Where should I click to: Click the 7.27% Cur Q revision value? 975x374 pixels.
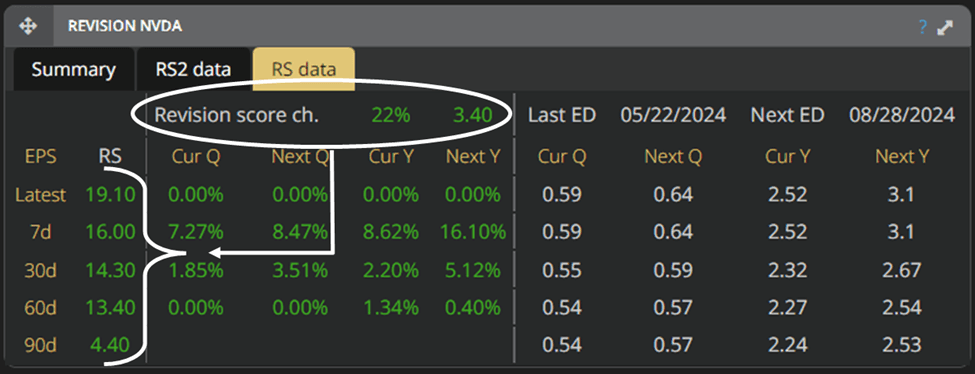195,233
